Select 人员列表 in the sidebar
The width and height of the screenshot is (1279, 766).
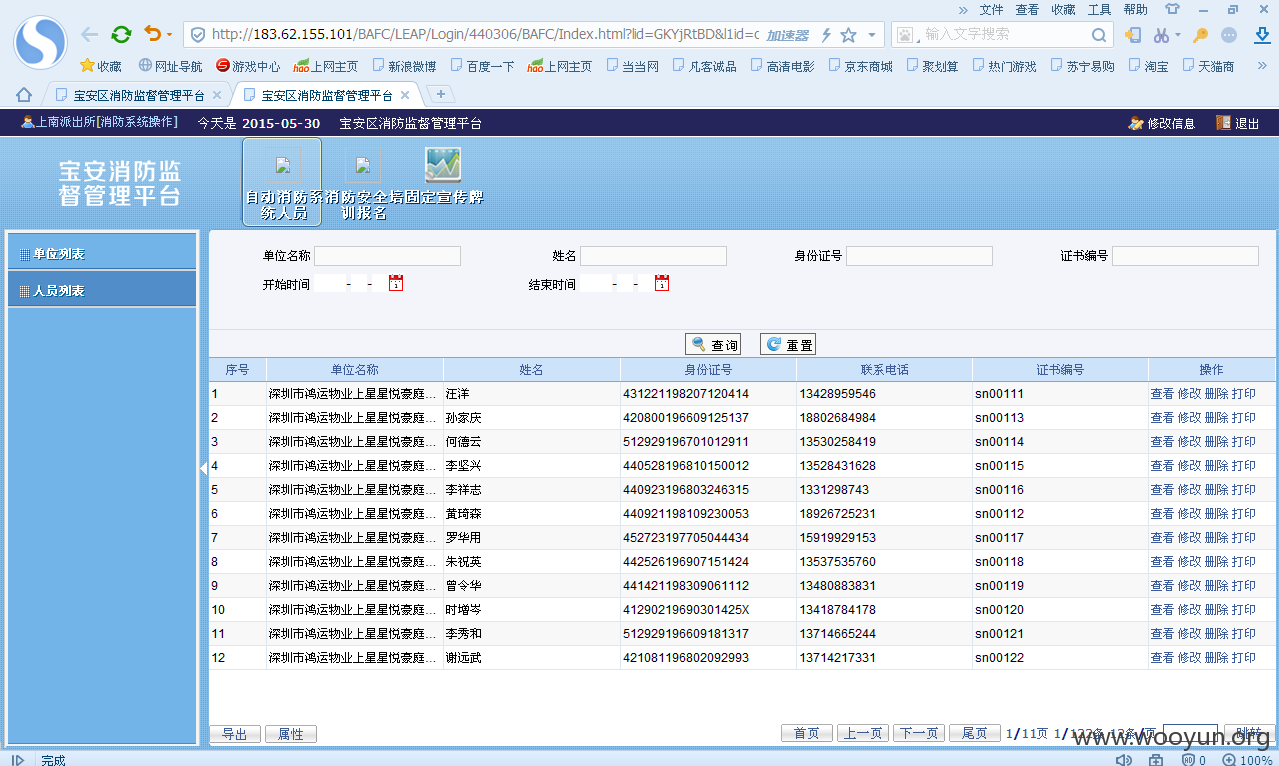(102, 289)
